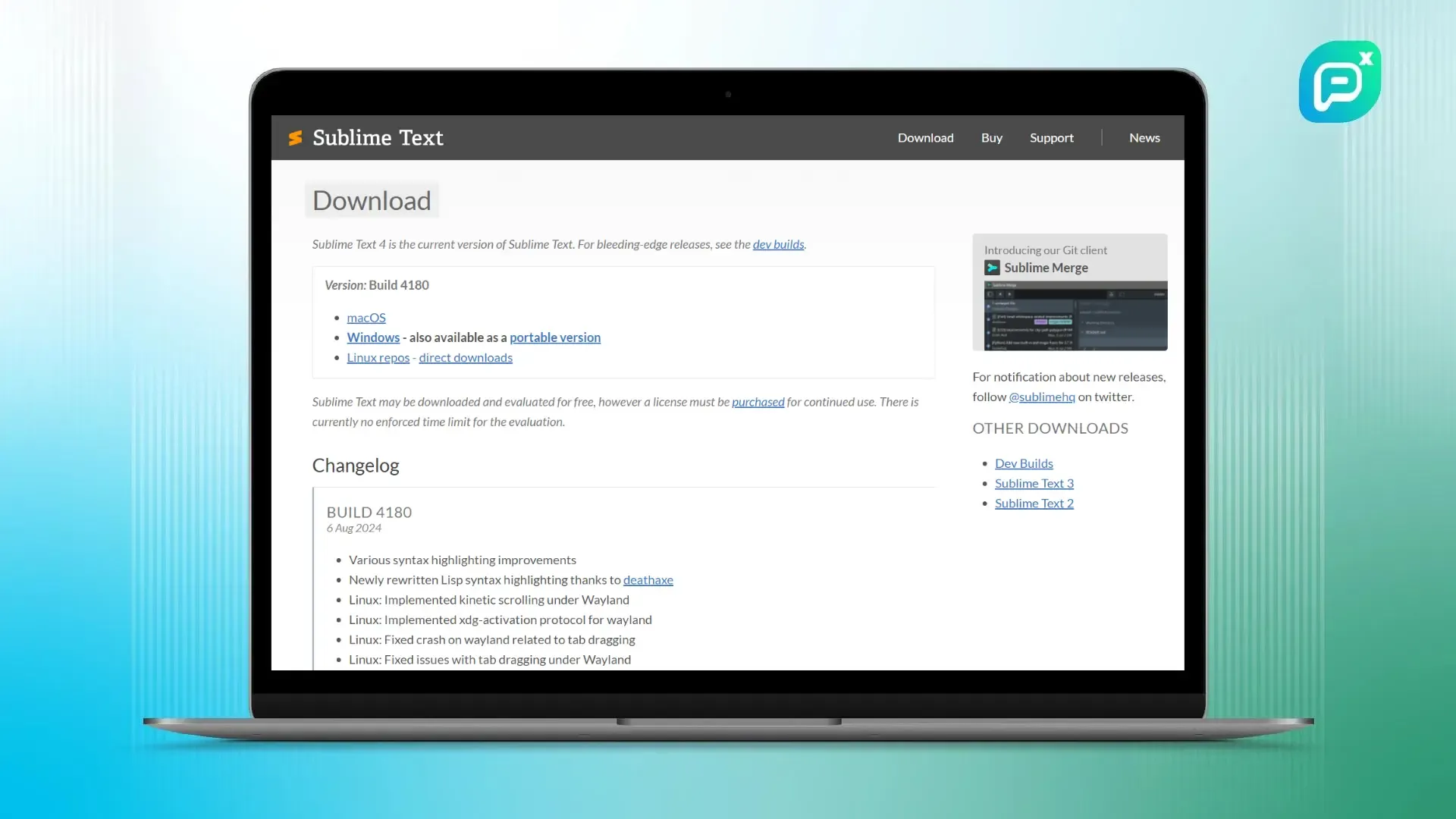1456x819 pixels.
Task: Click the Download page heading
Action: (x=372, y=201)
